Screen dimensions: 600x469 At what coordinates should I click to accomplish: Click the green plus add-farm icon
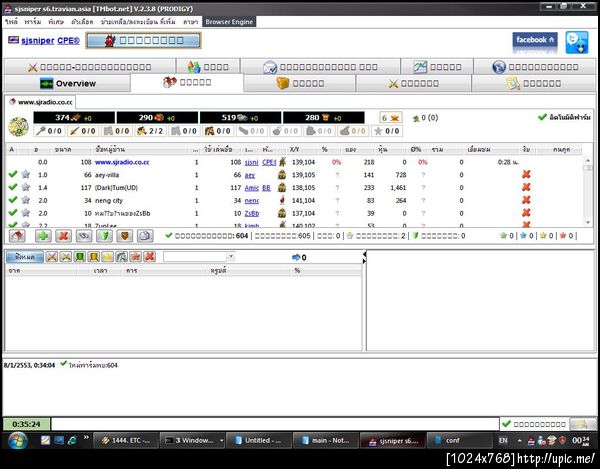(43, 236)
